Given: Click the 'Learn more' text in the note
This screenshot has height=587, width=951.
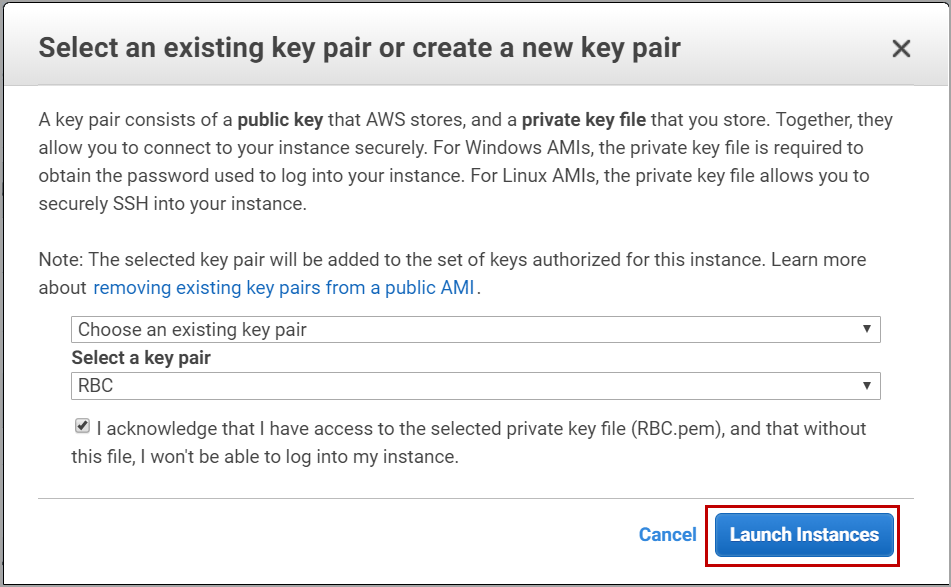Looking at the screenshot, I should tap(819, 260).
